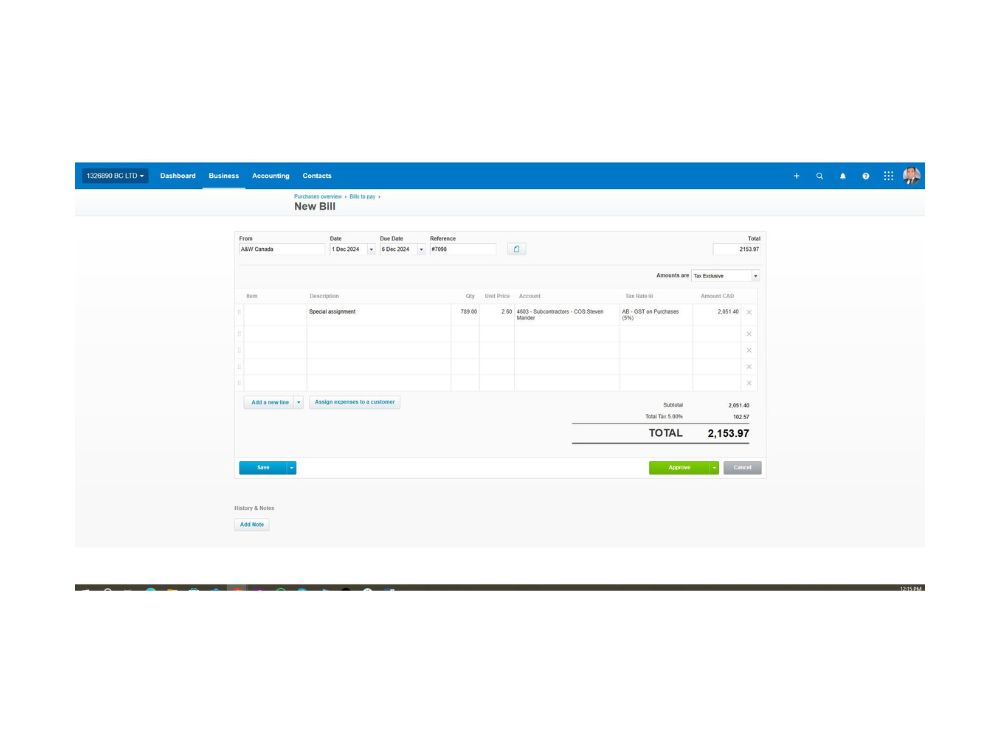Click the bold TOTAL amount 2,153.97
1000x750 pixels.
point(728,434)
